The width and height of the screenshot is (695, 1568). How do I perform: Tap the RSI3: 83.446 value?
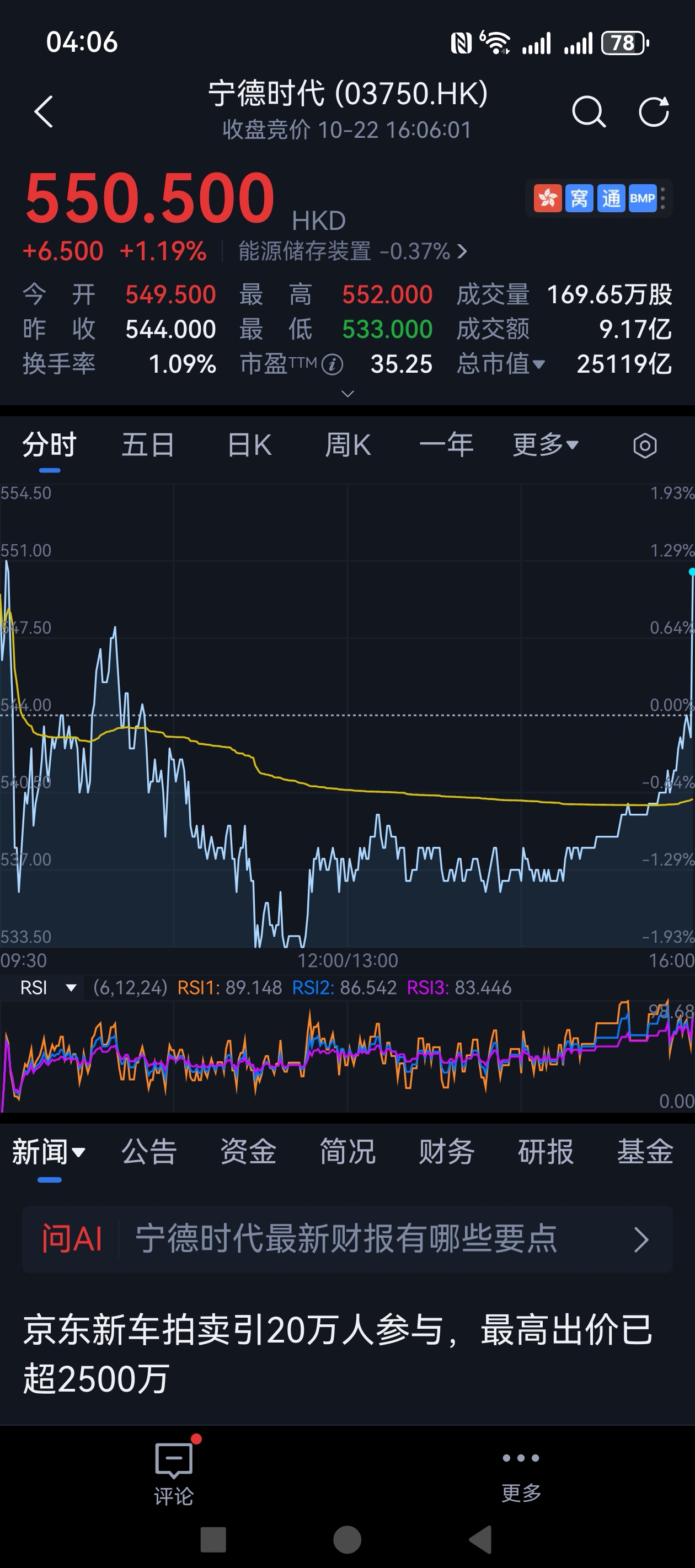coord(459,987)
